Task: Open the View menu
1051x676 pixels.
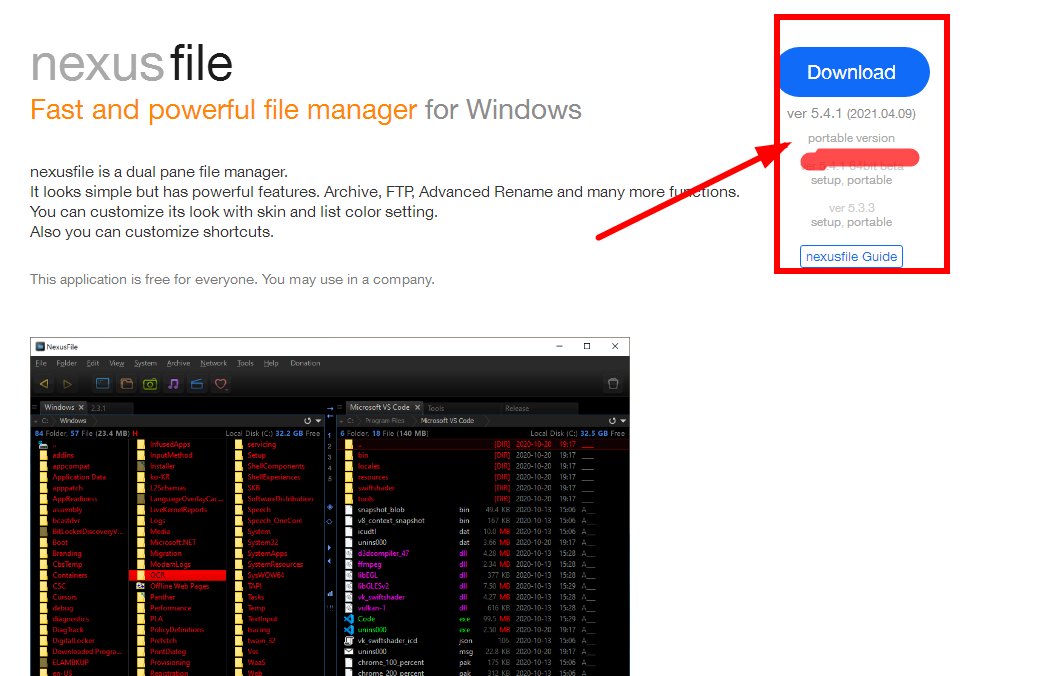Action: tap(117, 363)
